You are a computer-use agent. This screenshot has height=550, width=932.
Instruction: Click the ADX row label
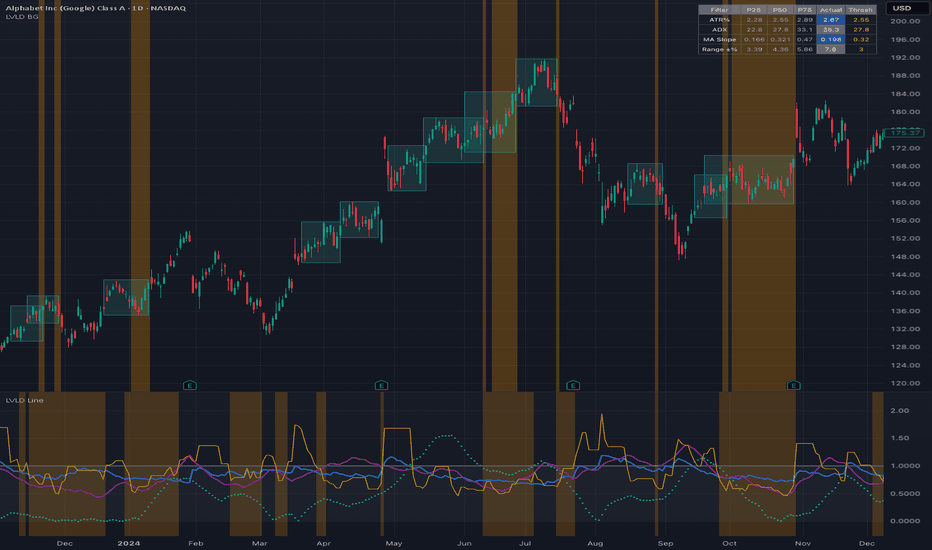pos(719,29)
